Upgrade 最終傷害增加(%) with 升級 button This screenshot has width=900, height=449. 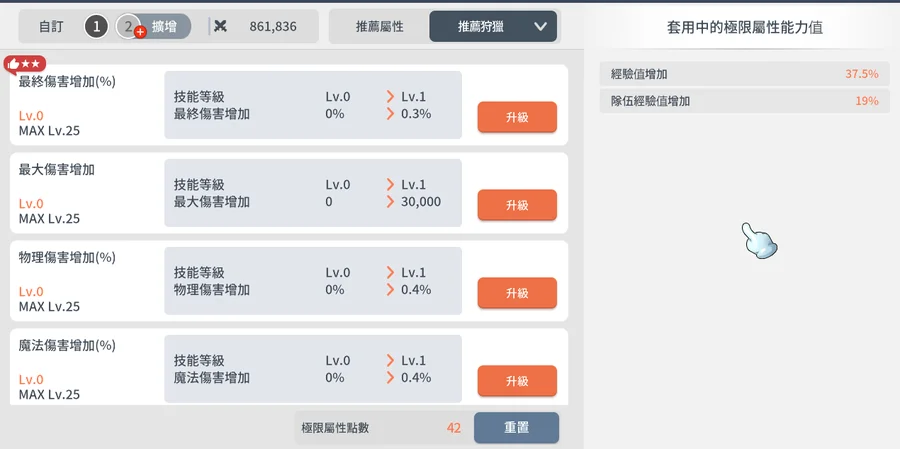[516, 117]
